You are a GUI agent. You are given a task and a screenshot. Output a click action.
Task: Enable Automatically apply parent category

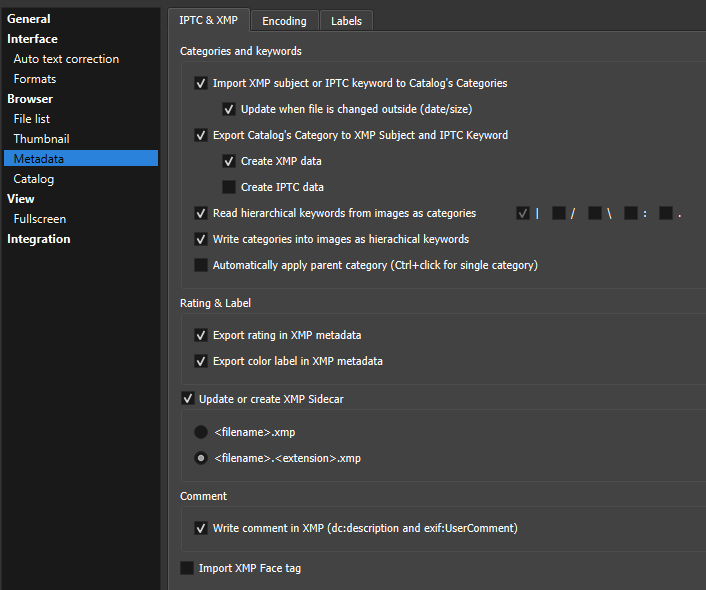pyautogui.click(x=201, y=265)
